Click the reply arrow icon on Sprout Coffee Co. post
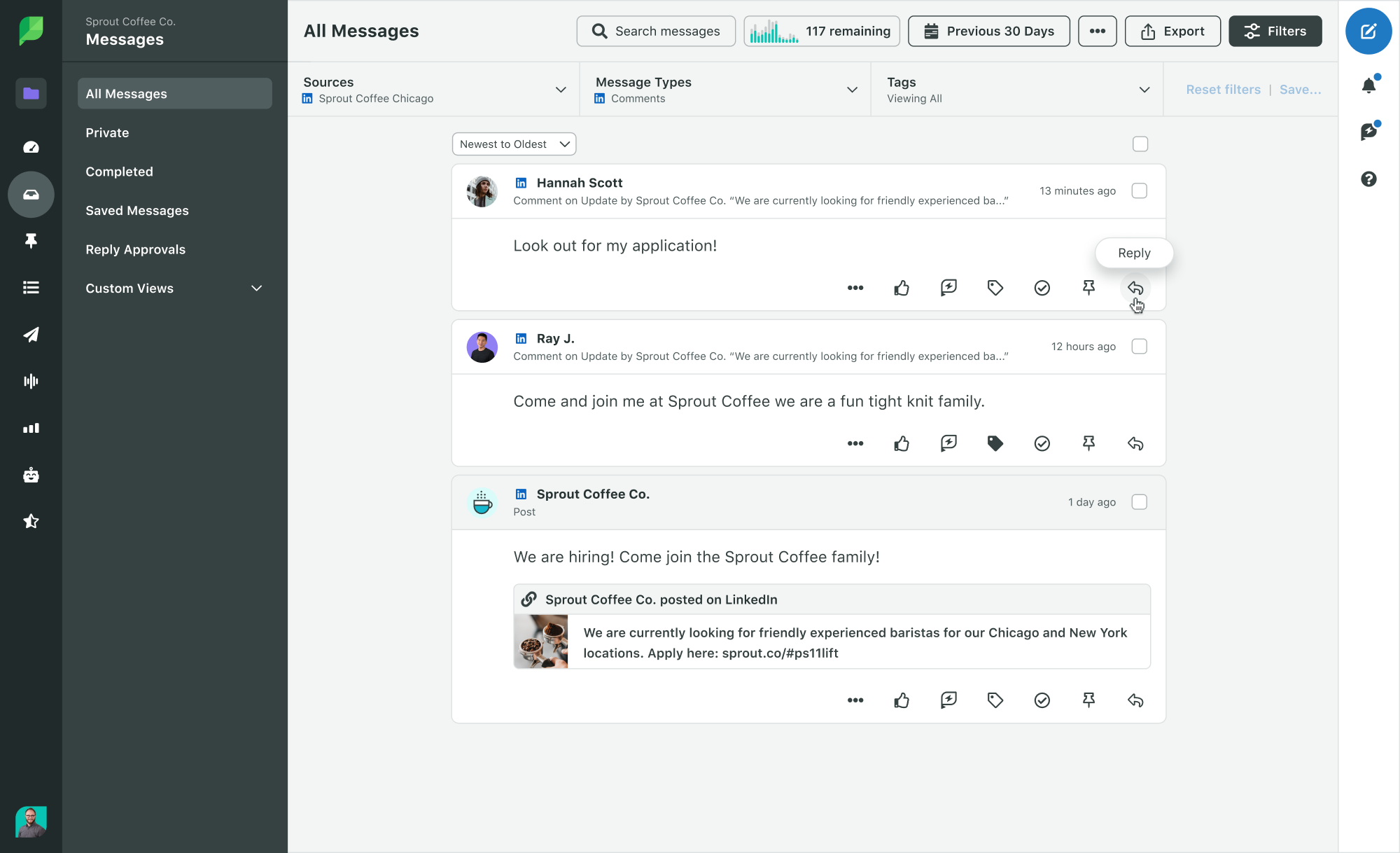 pos(1135,700)
